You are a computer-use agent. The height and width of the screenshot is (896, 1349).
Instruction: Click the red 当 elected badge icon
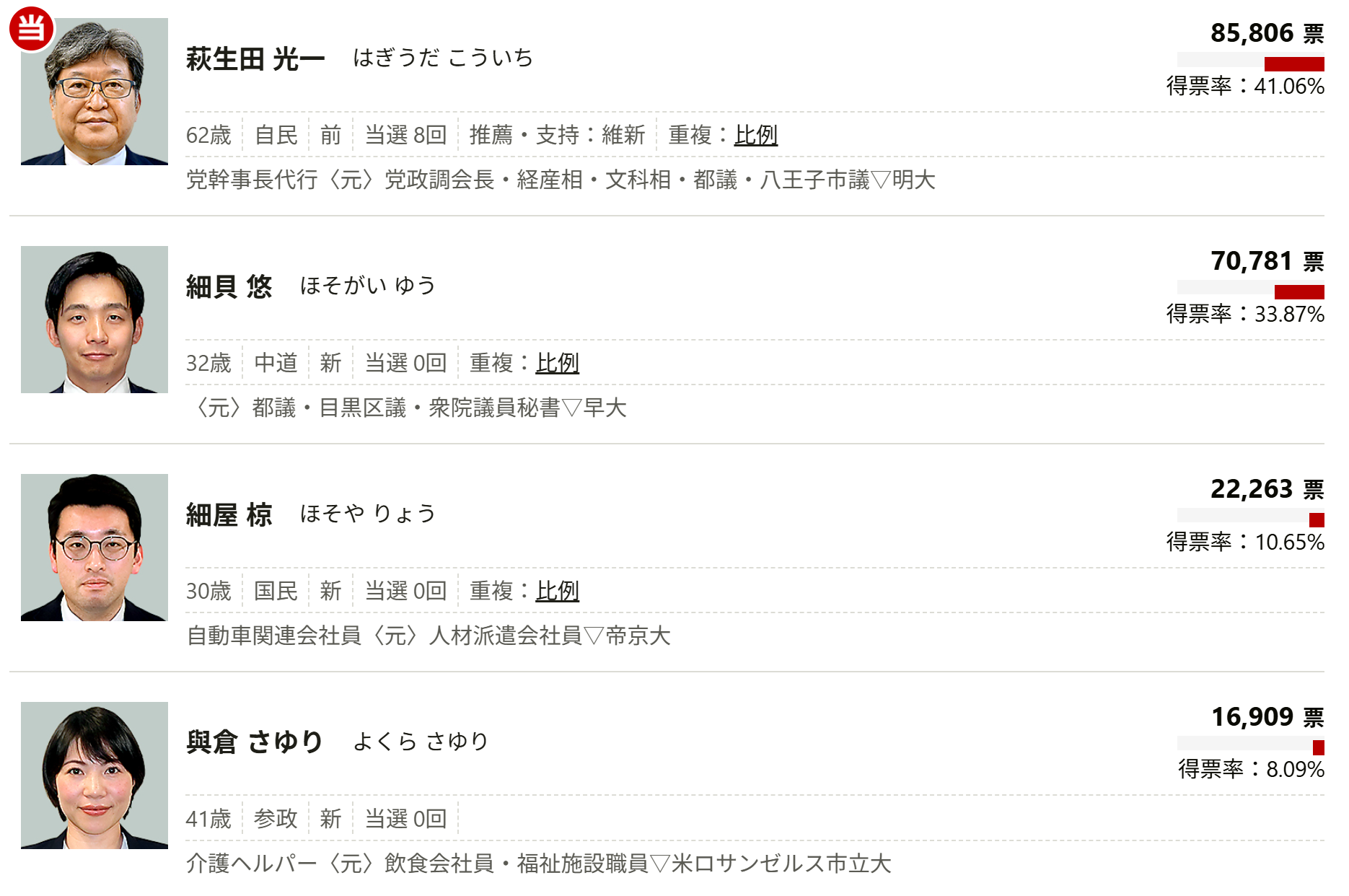pos(31,29)
